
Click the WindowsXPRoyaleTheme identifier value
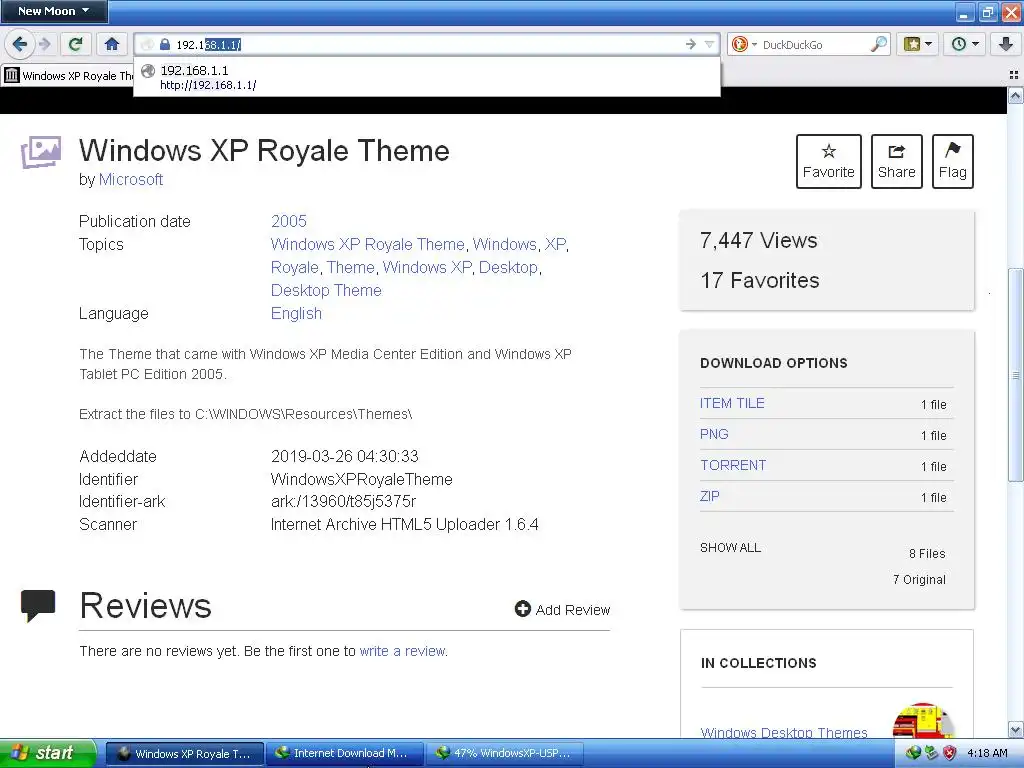(x=361, y=479)
